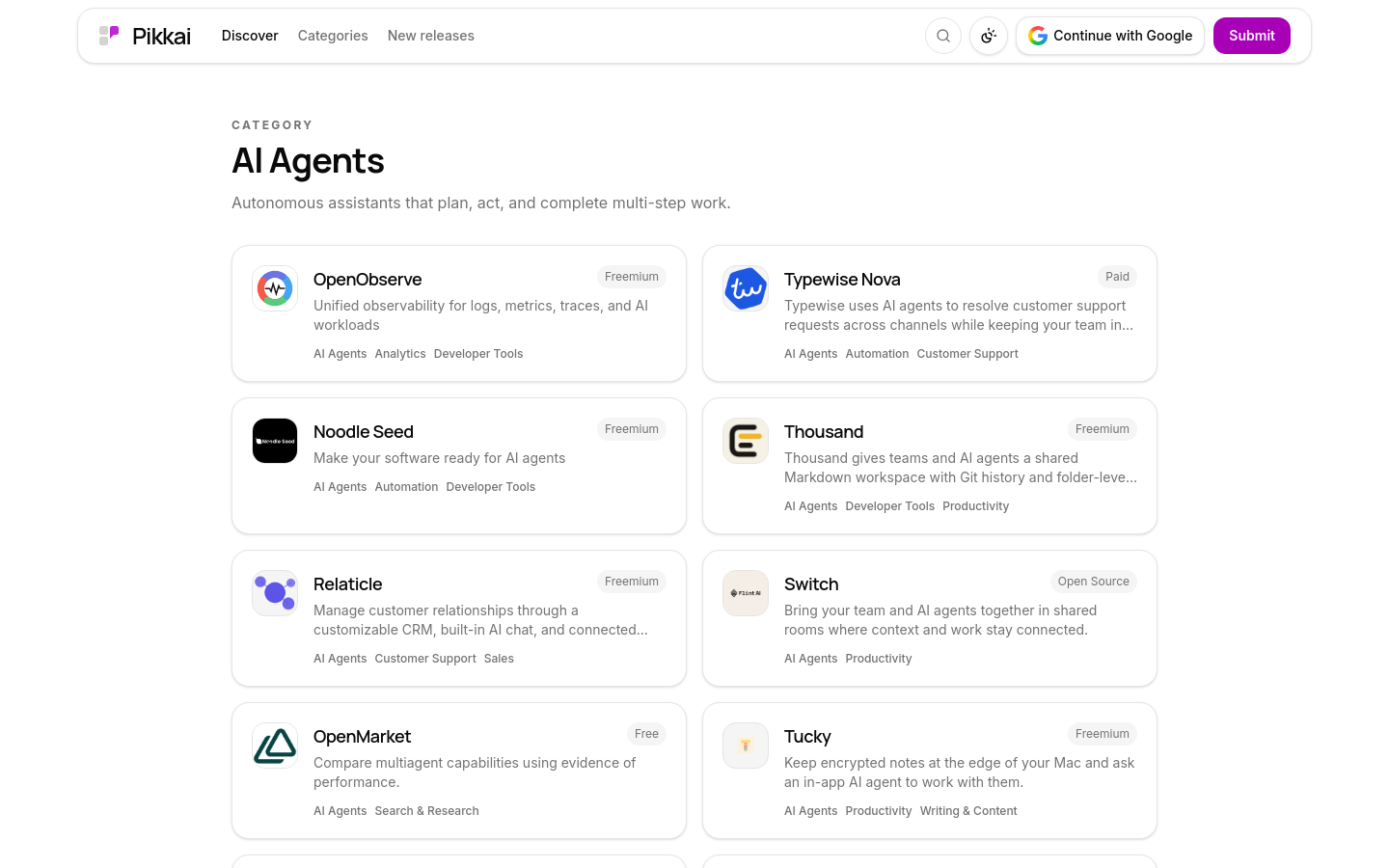Select Customer Support tag under Typewise Nova
This screenshot has height=868, width=1389.
coord(967,354)
